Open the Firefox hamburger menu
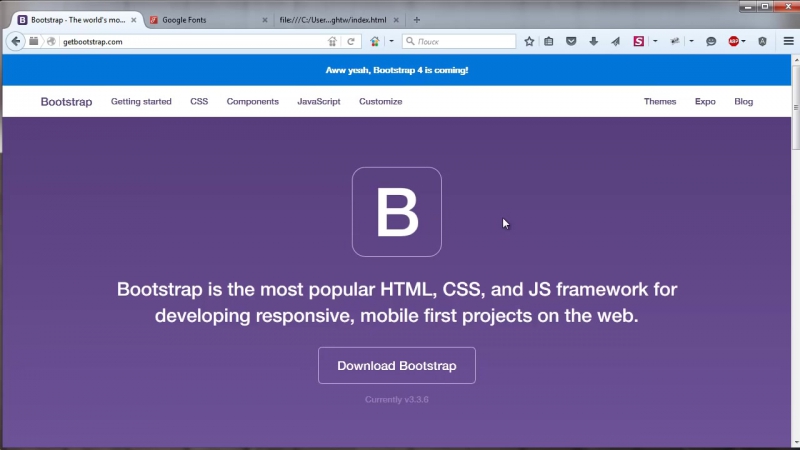This screenshot has width=800, height=450. coord(788,41)
